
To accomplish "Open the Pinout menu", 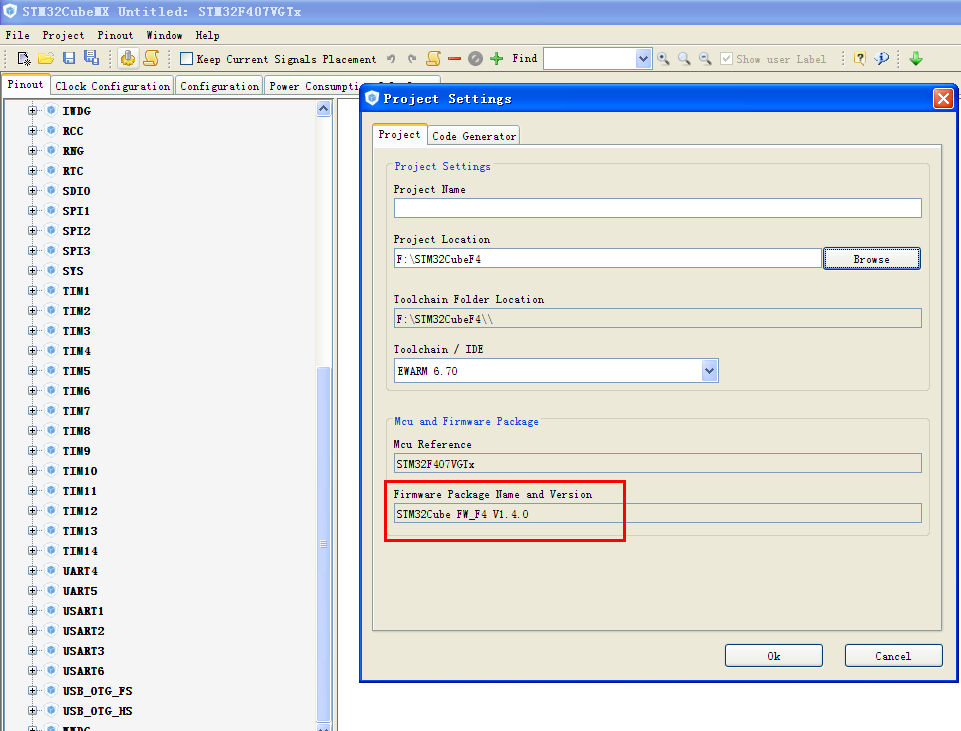I will click(115, 36).
